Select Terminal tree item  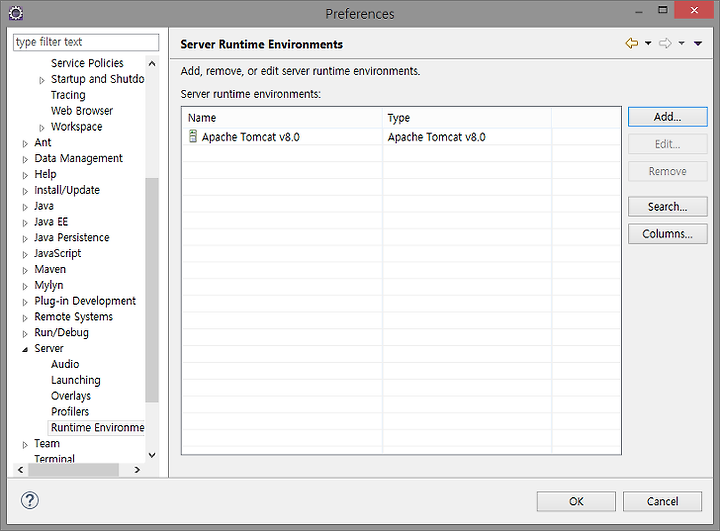(x=54, y=458)
